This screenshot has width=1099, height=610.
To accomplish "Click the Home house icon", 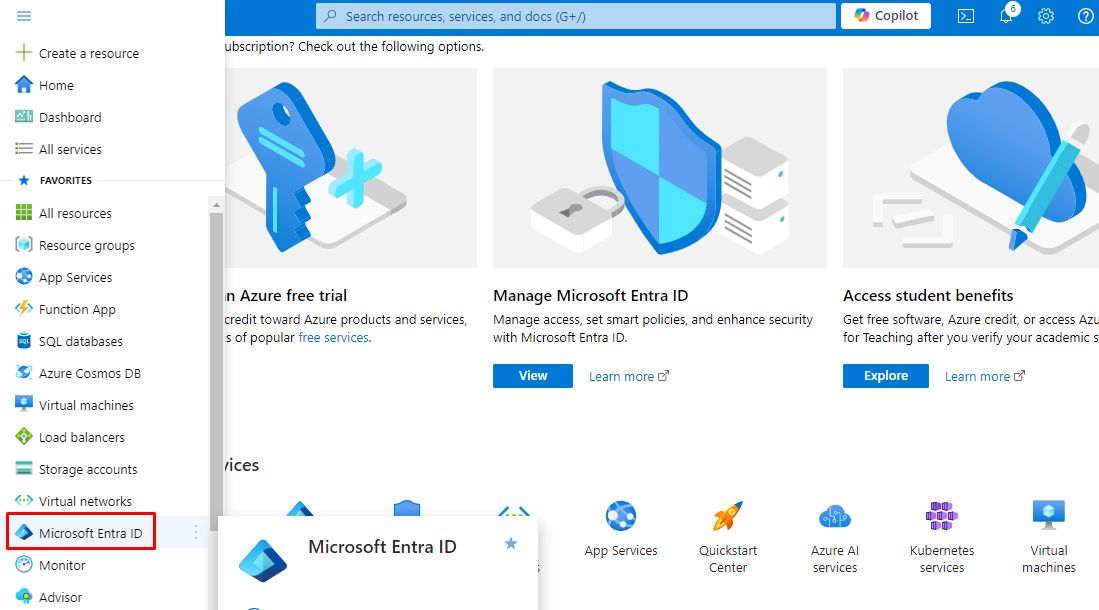I will click(x=24, y=85).
